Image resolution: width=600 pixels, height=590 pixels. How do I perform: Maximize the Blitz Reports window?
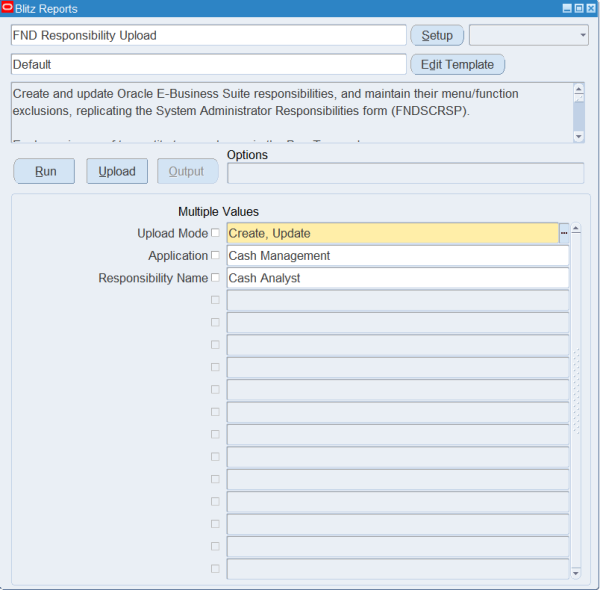point(579,8)
